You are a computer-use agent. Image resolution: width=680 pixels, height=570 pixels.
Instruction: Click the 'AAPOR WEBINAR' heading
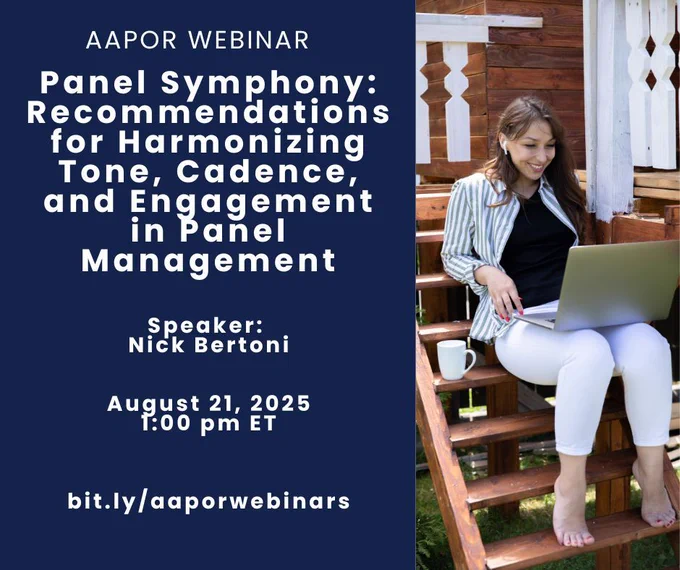(x=197, y=40)
